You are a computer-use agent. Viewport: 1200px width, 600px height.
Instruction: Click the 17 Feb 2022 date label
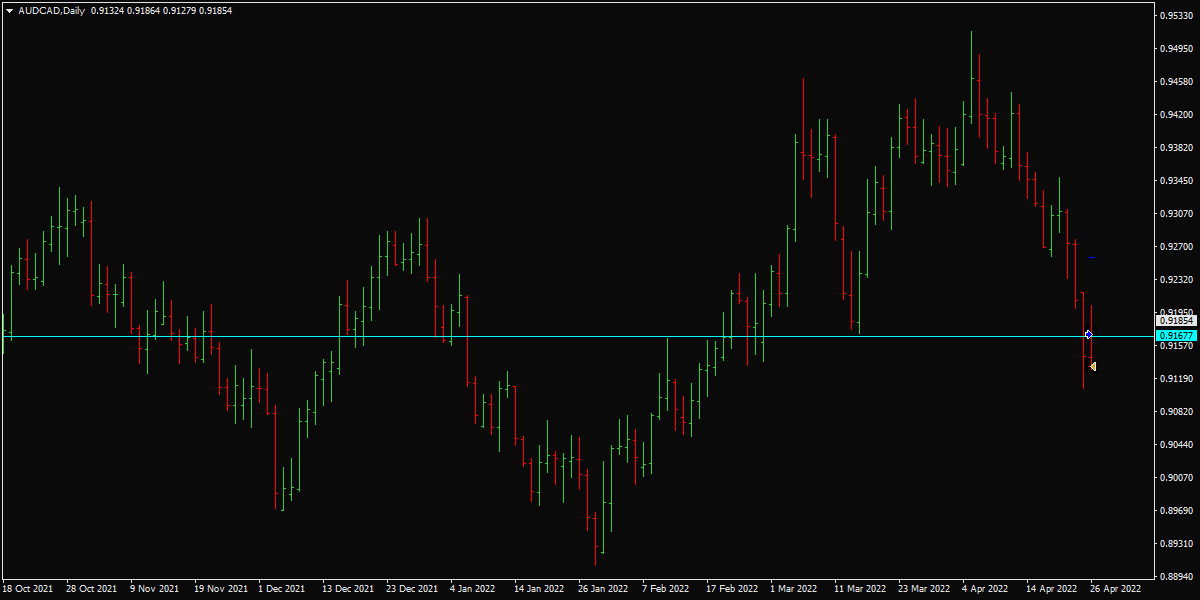[x=731, y=589]
